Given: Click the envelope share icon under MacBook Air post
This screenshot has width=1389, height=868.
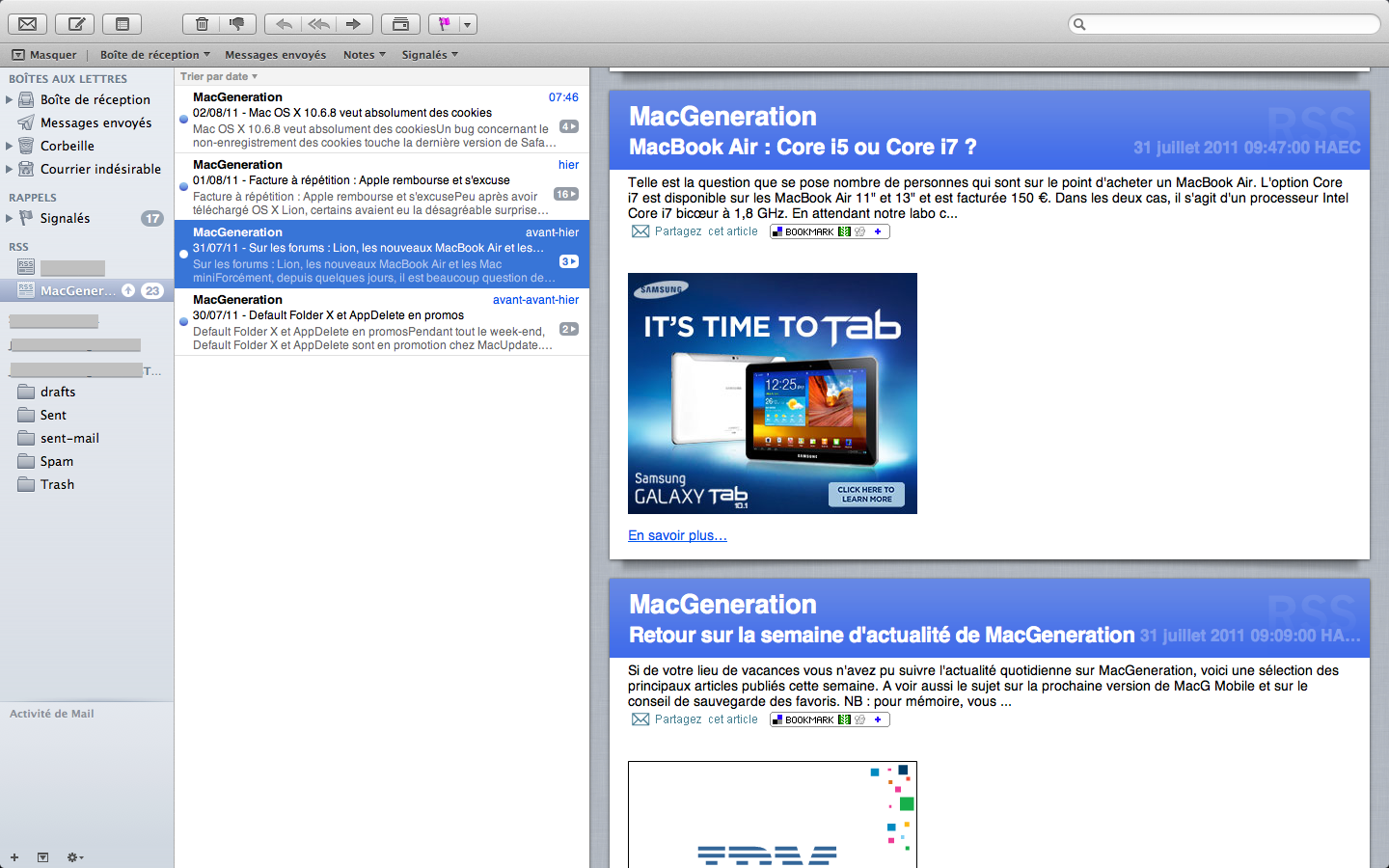Looking at the screenshot, I should 640,231.
